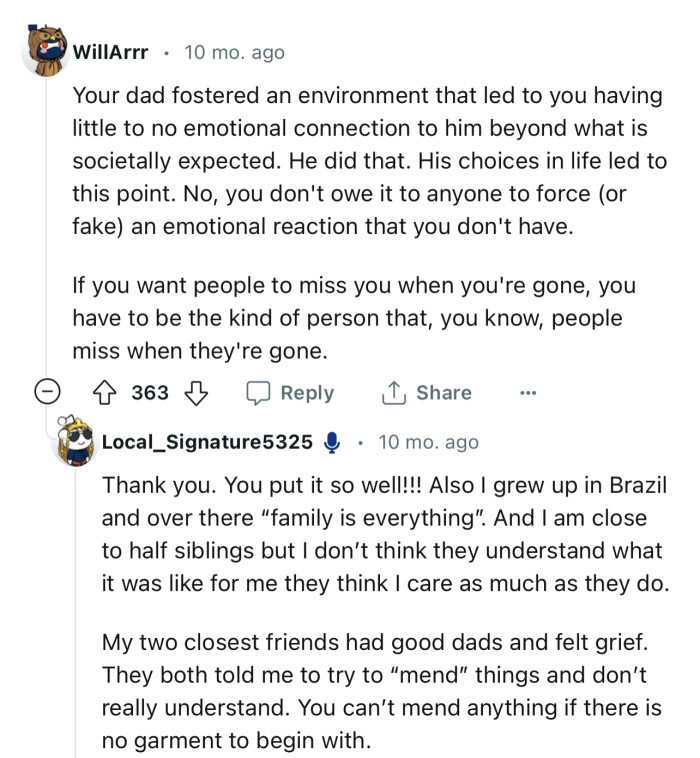Click the share arrow icon
Viewport: 700px width, 758px height.
pos(392,393)
